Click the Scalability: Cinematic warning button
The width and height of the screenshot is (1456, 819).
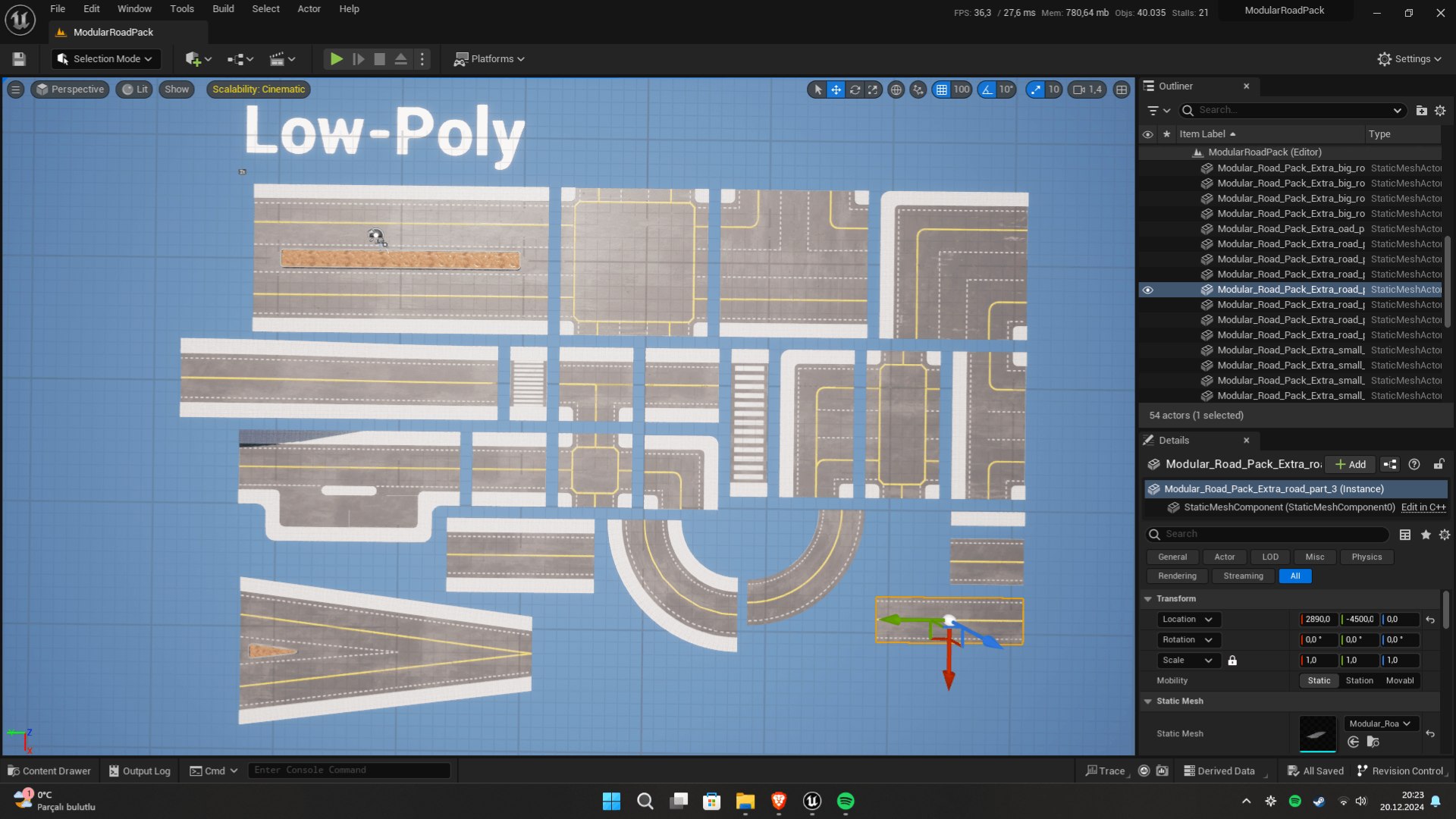[259, 89]
